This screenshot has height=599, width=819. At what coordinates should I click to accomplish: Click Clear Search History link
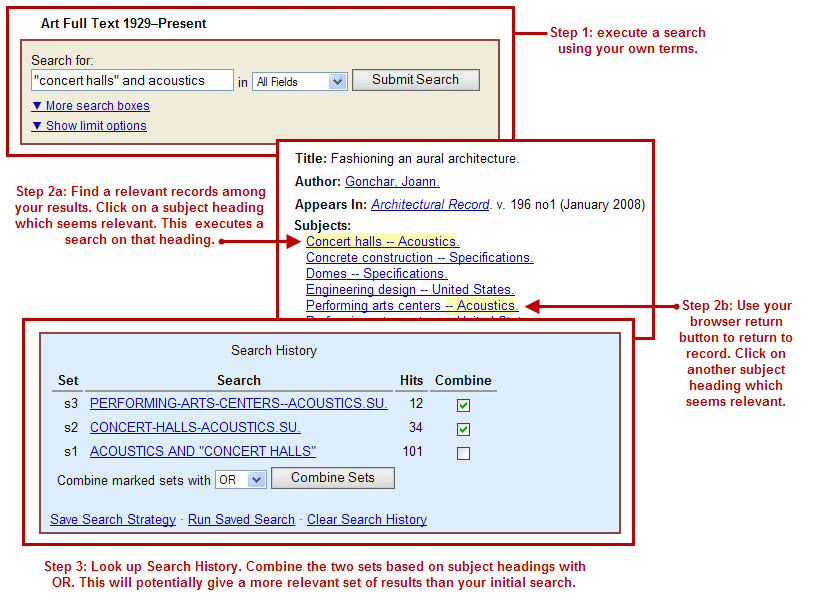pos(366,520)
